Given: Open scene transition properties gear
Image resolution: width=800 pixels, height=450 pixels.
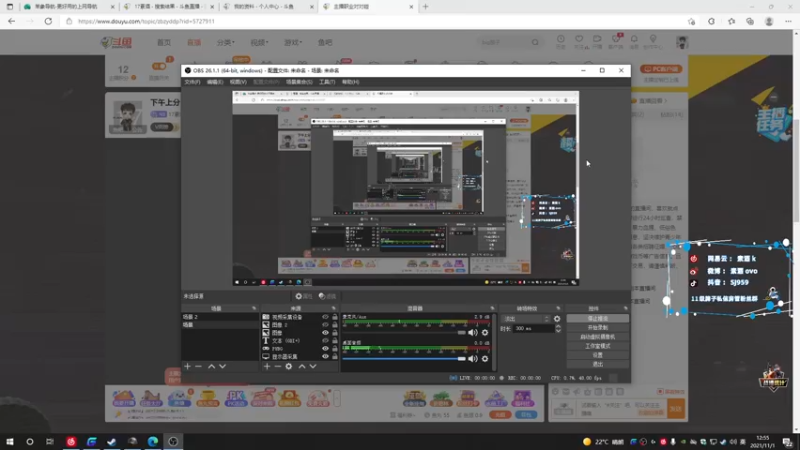Looking at the screenshot, I should [557, 319].
